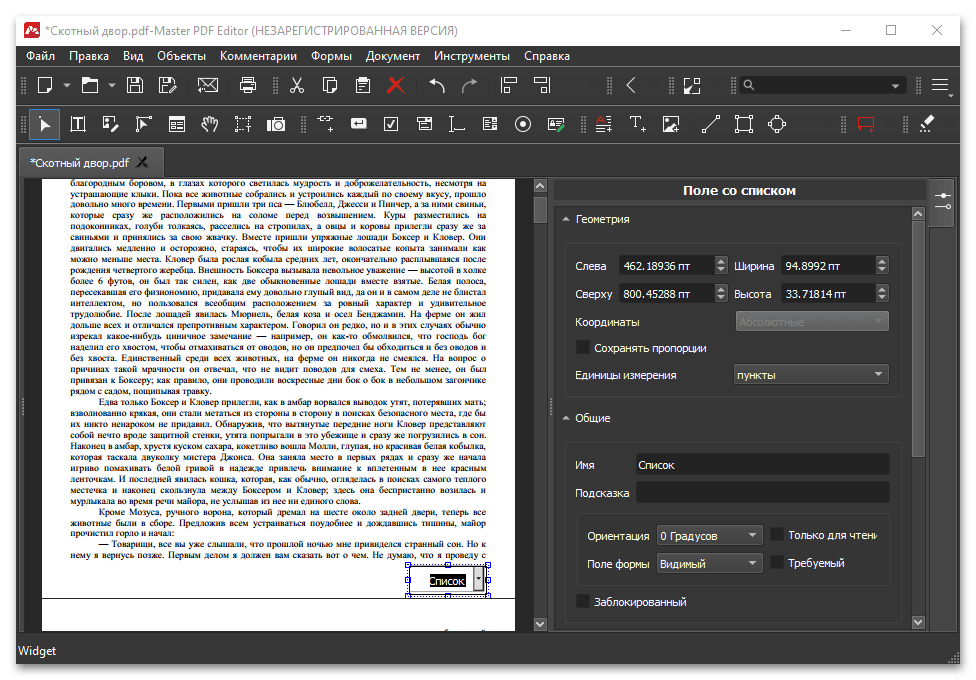Choose the Edit Text tool

pos(78,124)
